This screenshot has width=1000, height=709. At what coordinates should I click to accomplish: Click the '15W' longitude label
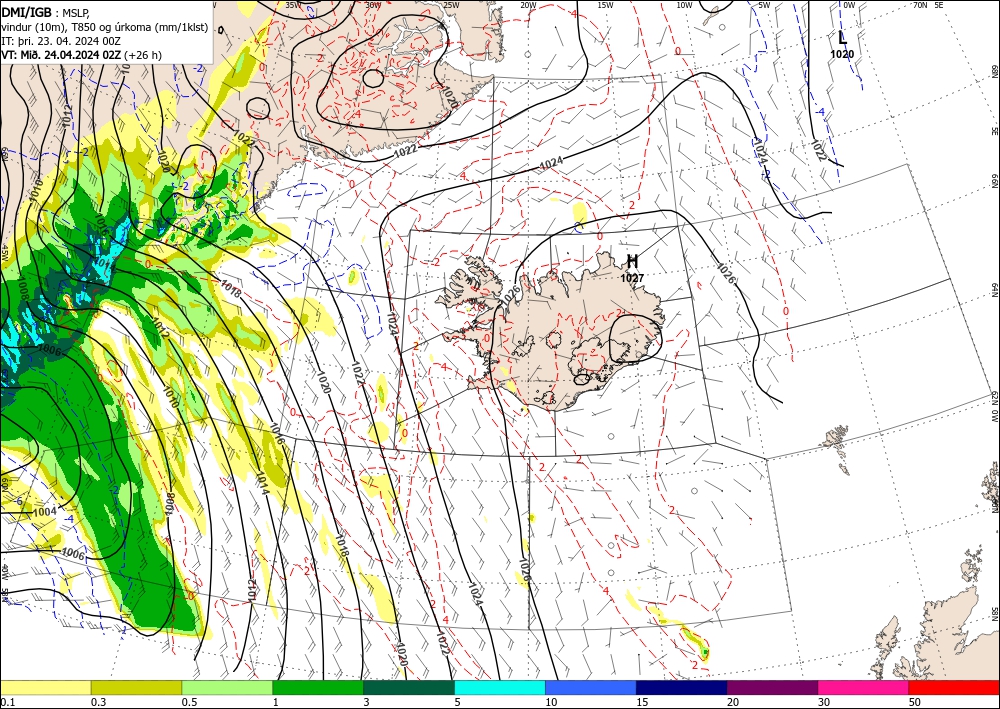pyautogui.click(x=606, y=5)
